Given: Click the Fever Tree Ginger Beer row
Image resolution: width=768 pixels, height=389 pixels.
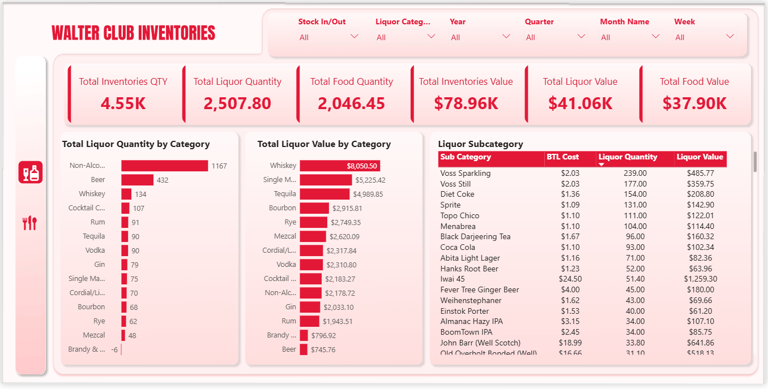Looking at the screenshot, I should click(x=582, y=290).
